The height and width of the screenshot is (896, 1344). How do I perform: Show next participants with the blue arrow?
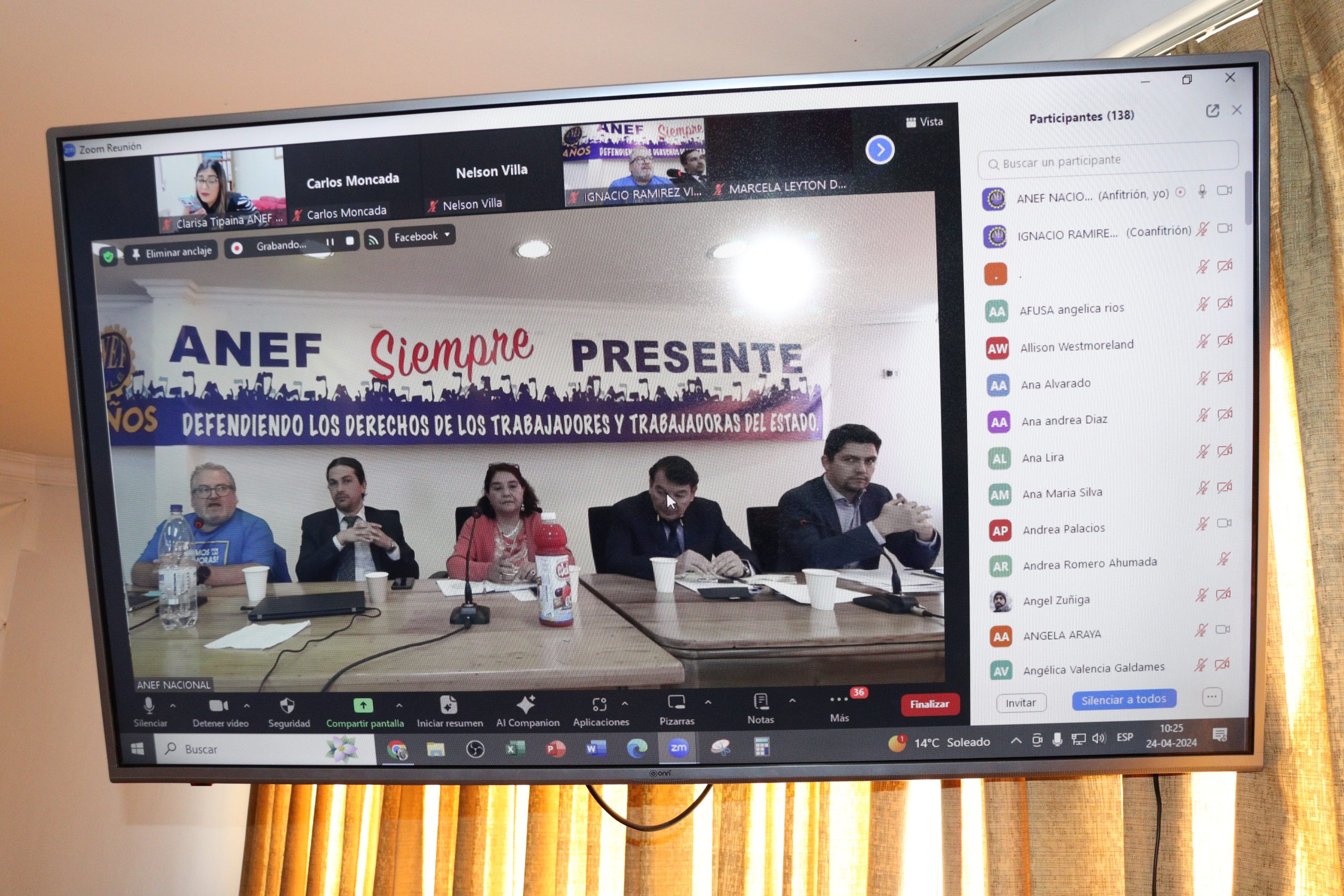click(880, 150)
